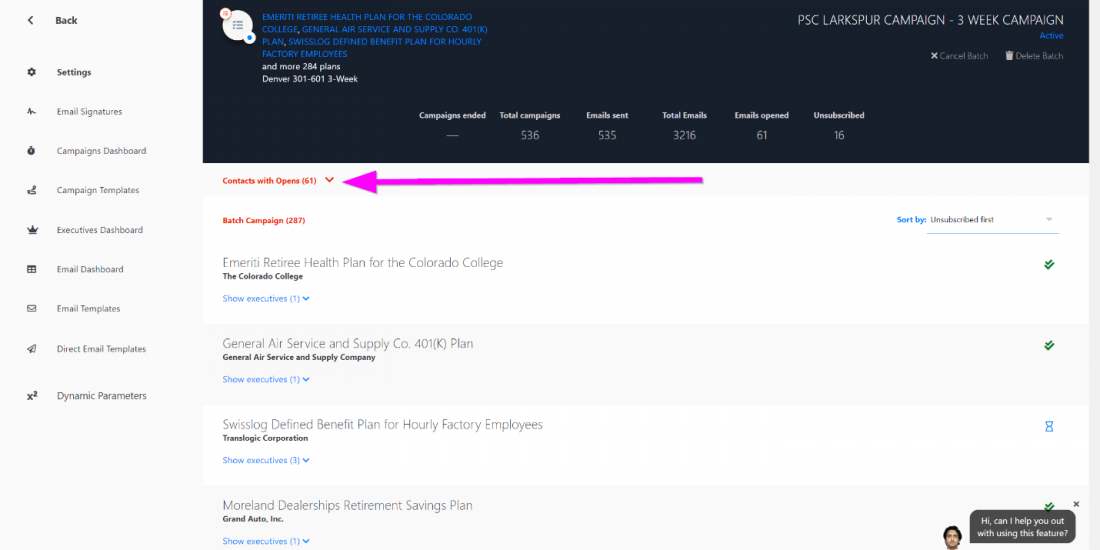The width and height of the screenshot is (1100, 550).
Task: Click the Executives Dashboard crown icon
Action: pyautogui.click(x=32, y=230)
